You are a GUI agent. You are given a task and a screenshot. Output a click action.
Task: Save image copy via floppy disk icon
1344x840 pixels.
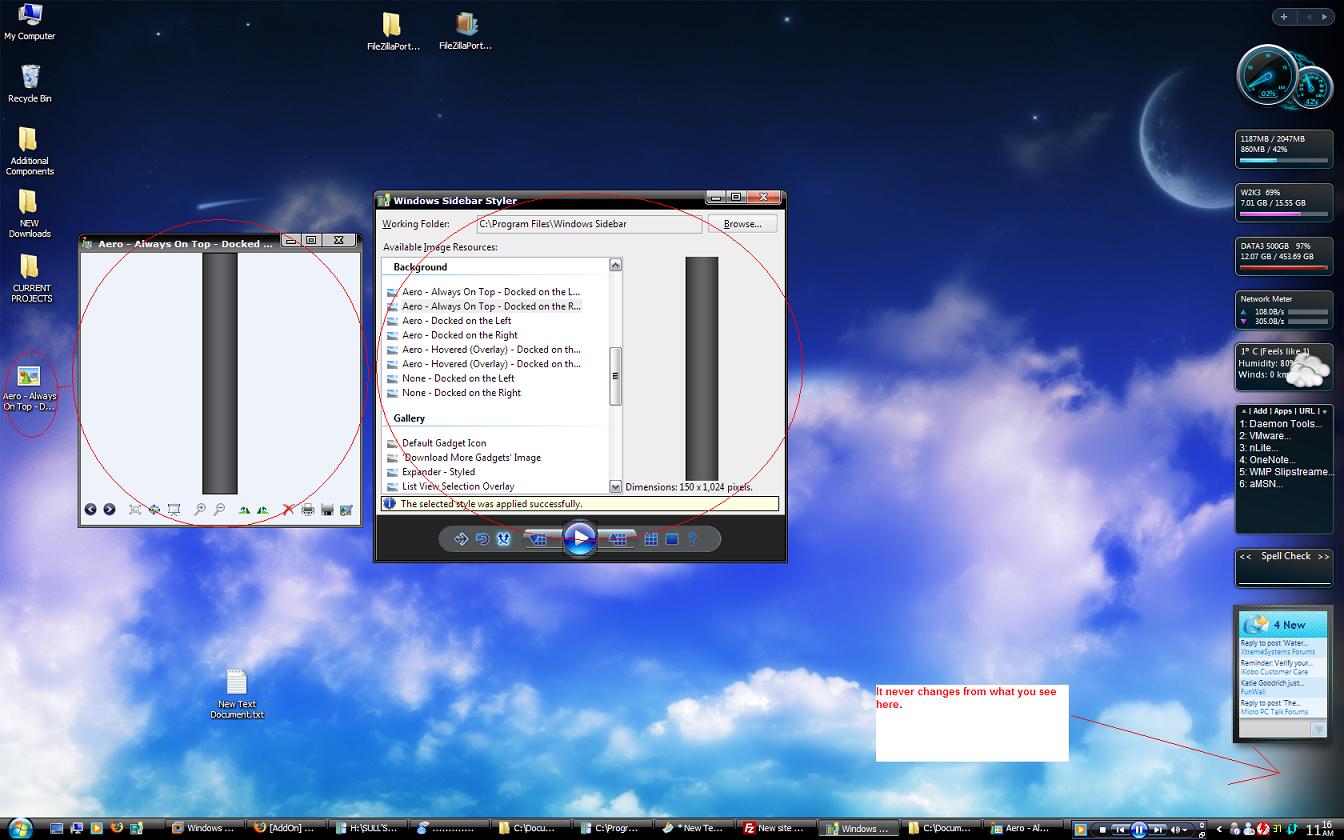click(327, 510)
